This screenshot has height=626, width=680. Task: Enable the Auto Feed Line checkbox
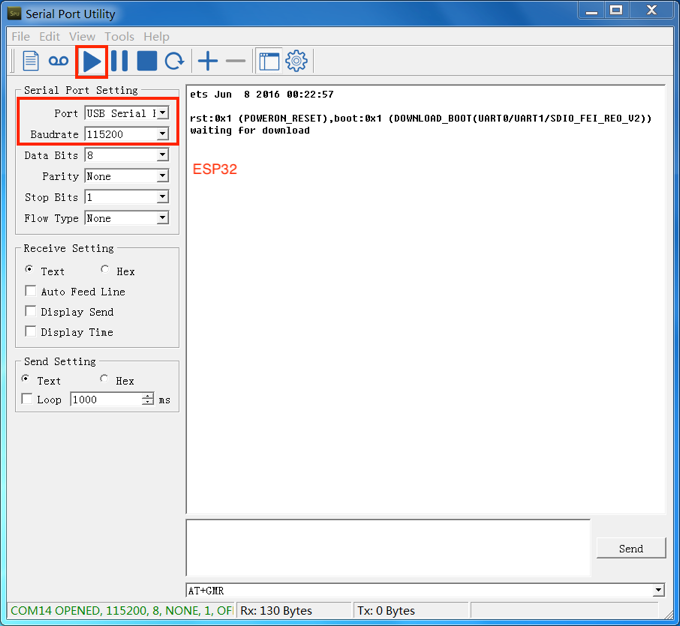(31, 291)
